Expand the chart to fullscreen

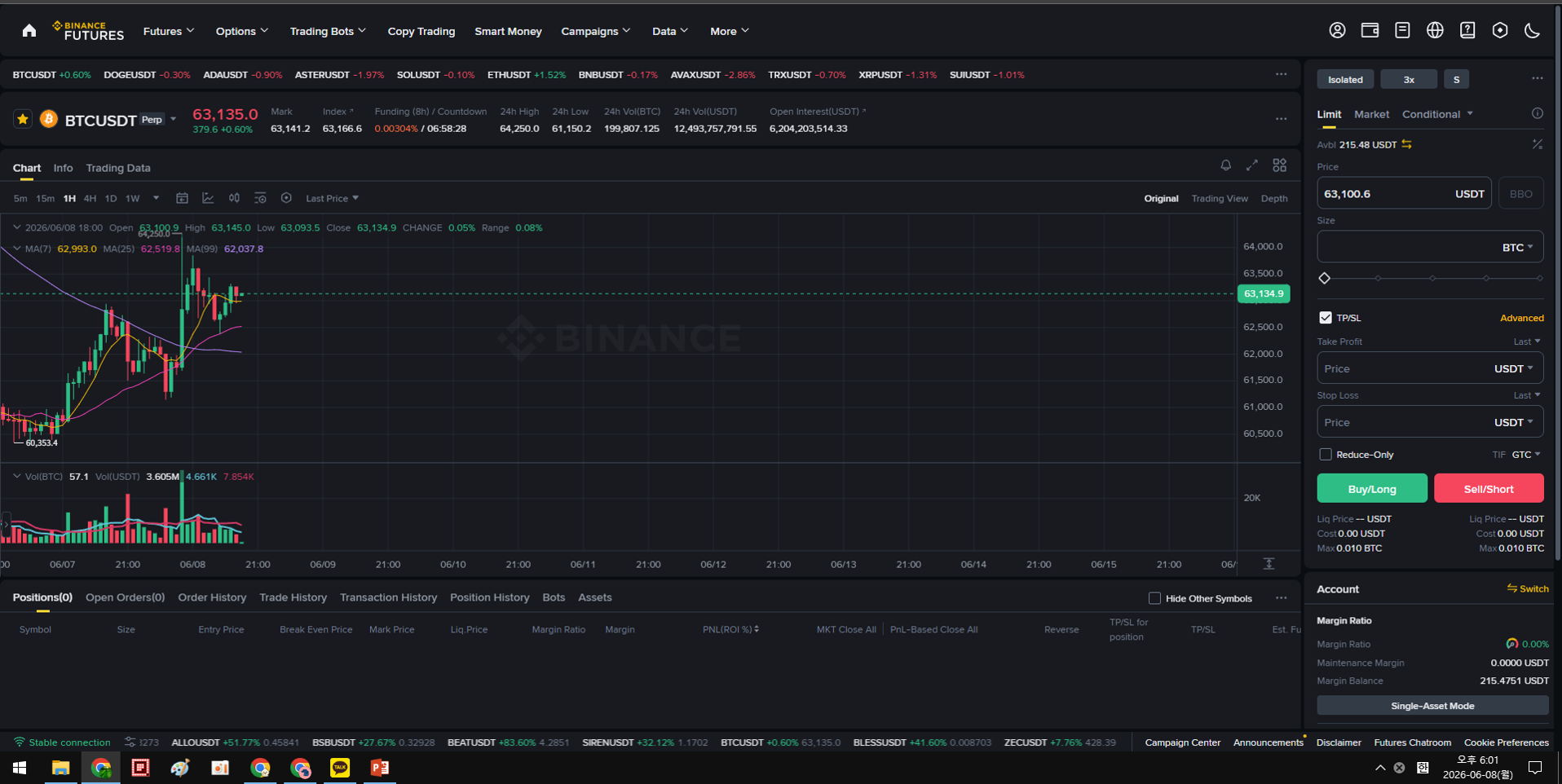pos(1252,165)
